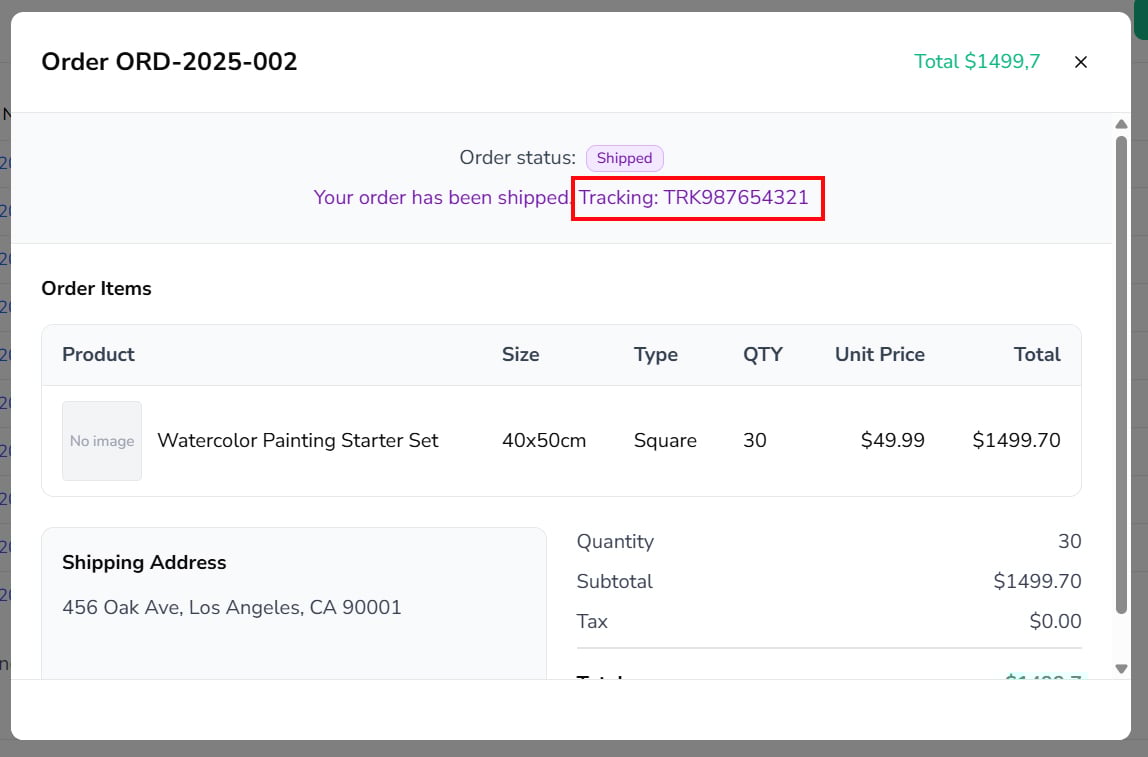Click the scrollbar up arrow
This screenshot has height=757, width=1148.
1121,124
